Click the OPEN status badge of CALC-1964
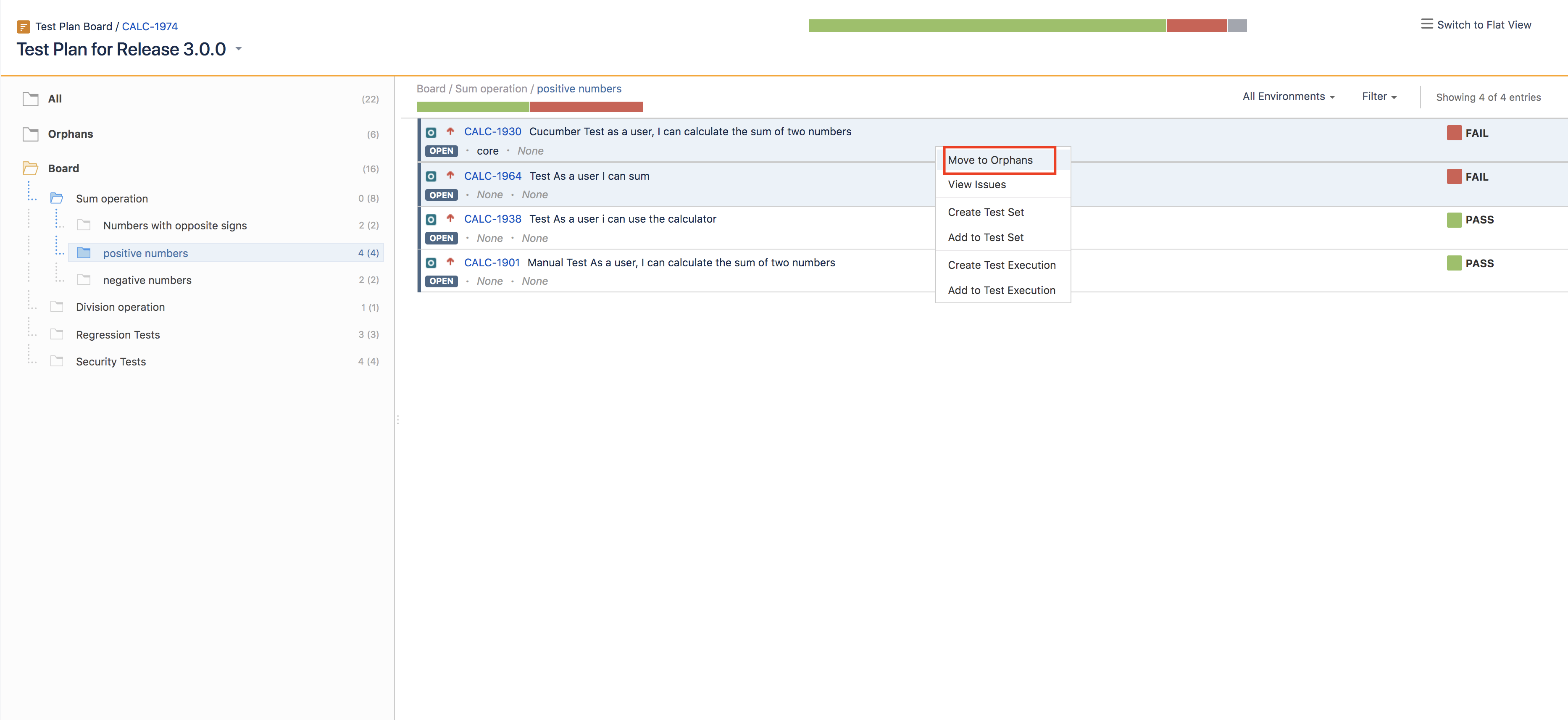This screenshot has width=1568, height=720. pyautogui.click(x=441, y=195)
